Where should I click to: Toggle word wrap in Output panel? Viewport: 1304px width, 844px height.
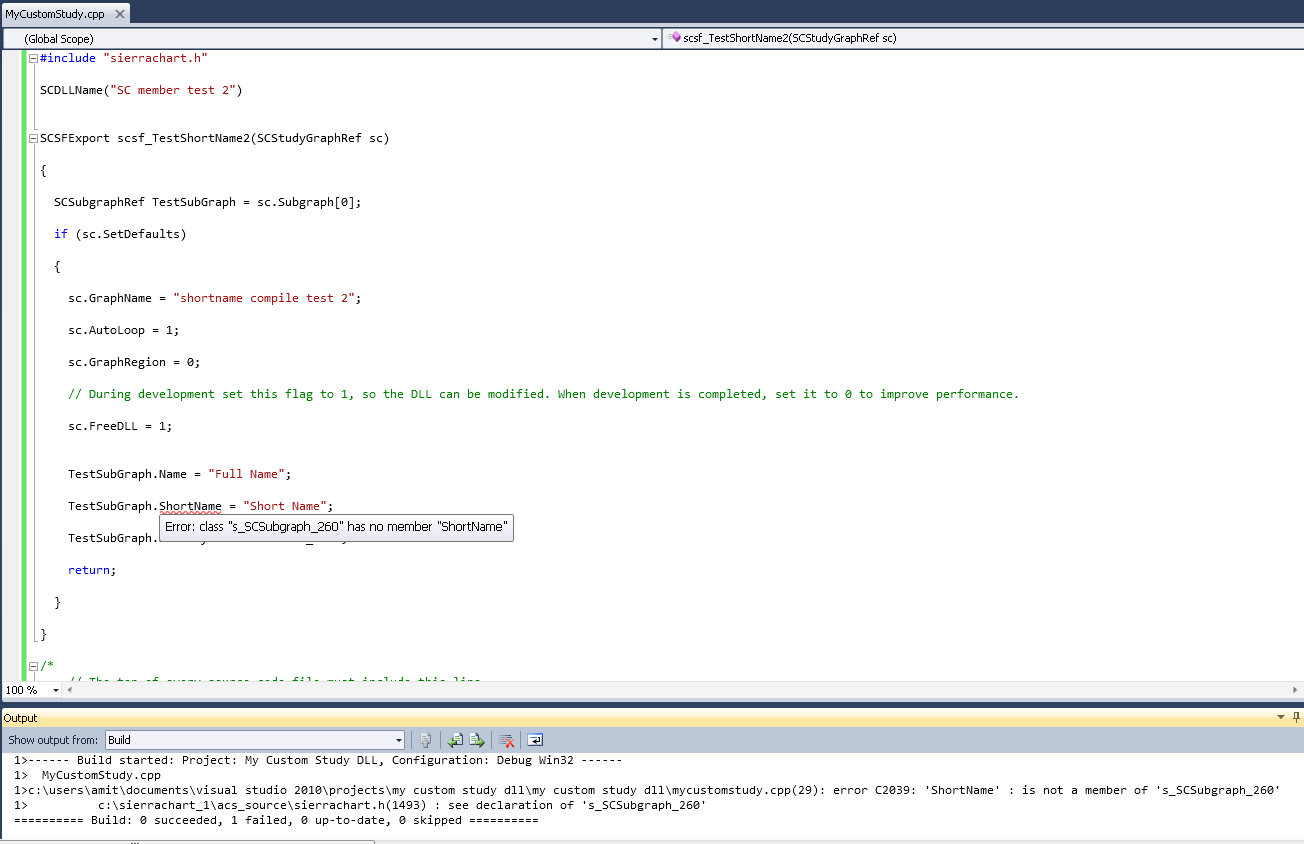[x=535, y=740]
